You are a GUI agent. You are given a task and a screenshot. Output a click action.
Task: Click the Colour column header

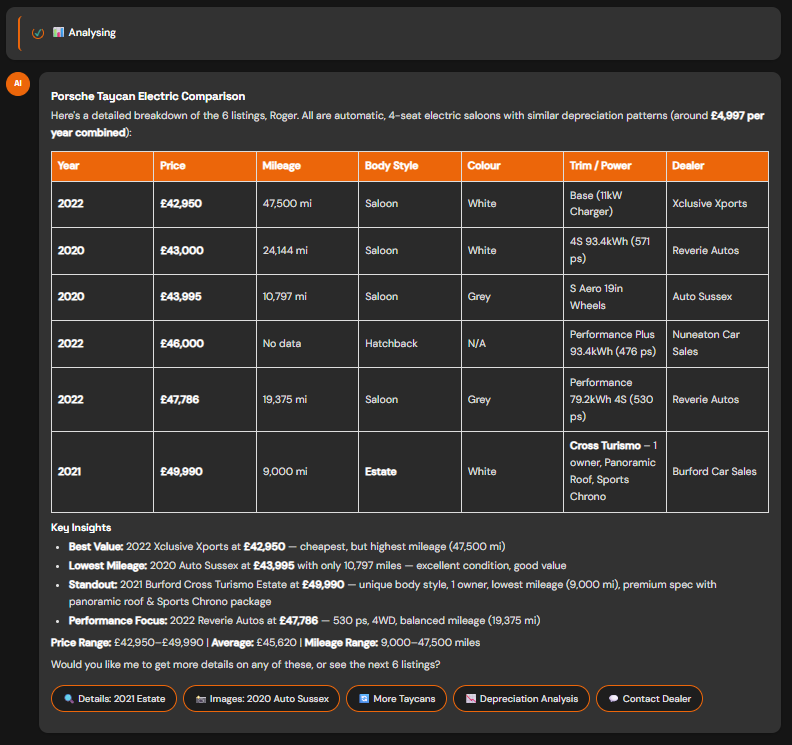[x=513, y=166]
